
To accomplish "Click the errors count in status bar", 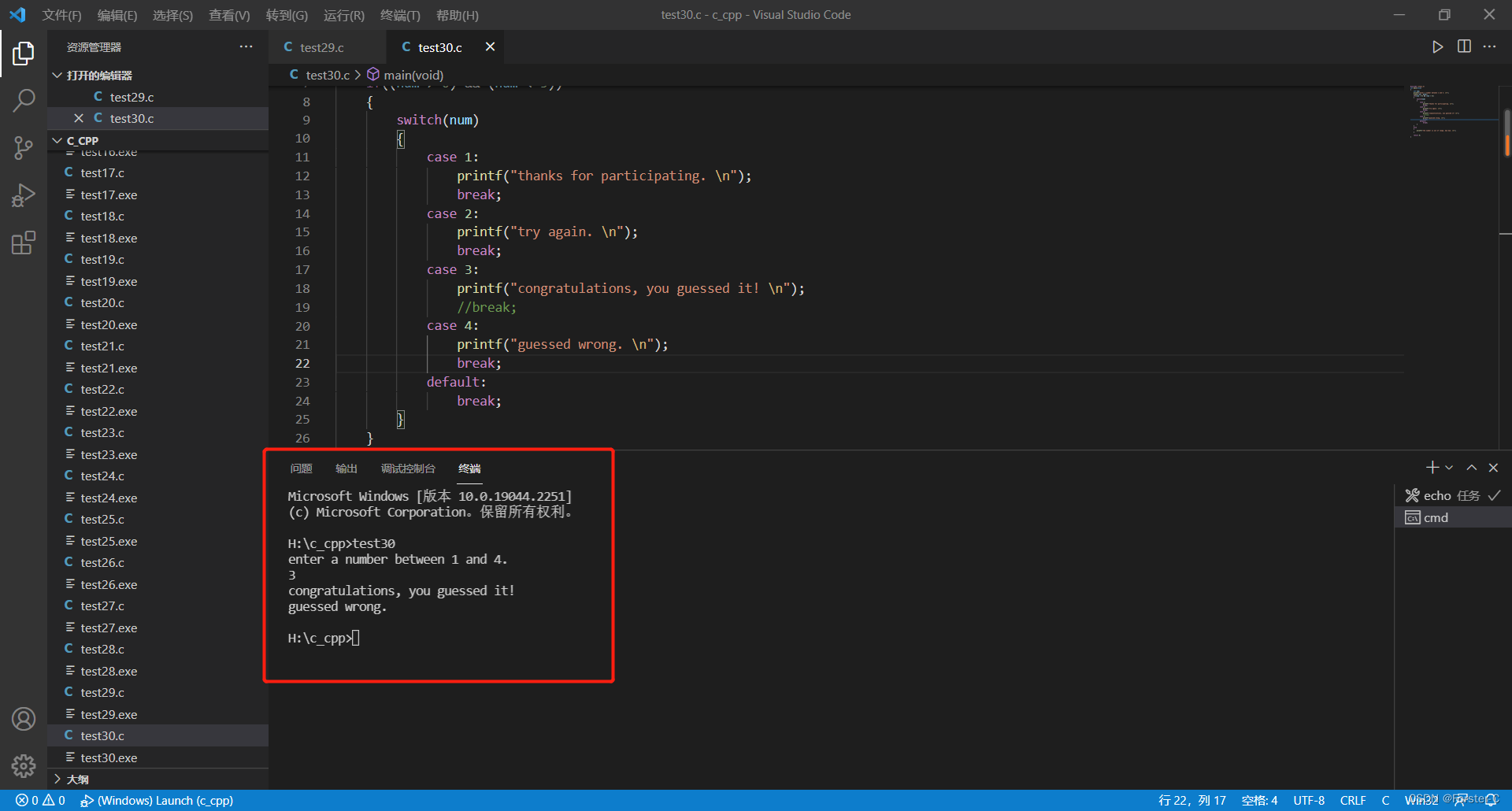I will pos(27,800).
